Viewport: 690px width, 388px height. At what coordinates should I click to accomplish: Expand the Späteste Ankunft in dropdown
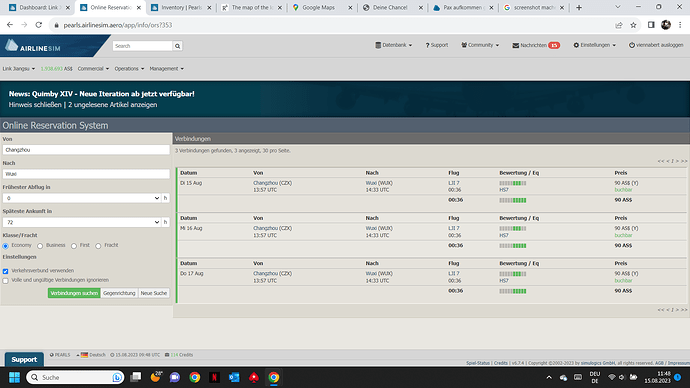pos(82,222)
